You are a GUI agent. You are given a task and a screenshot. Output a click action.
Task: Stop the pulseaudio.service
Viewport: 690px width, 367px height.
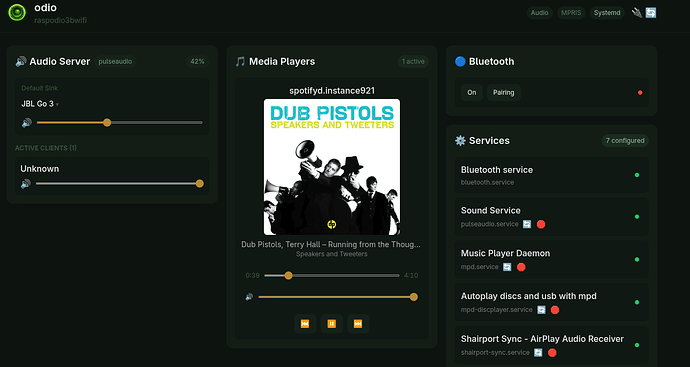click(541, 224)
